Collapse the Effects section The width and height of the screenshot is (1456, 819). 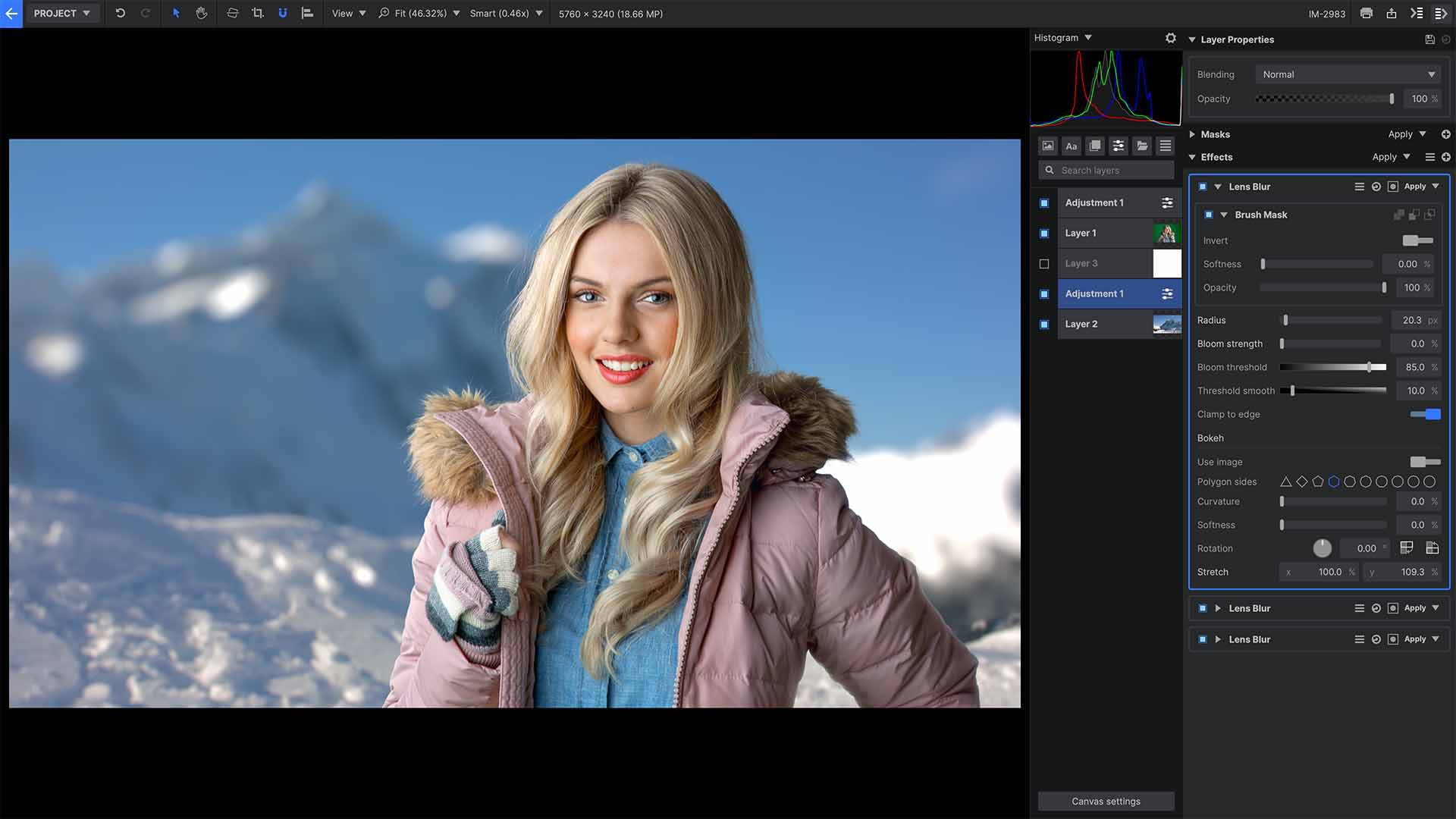(1193, 157)
